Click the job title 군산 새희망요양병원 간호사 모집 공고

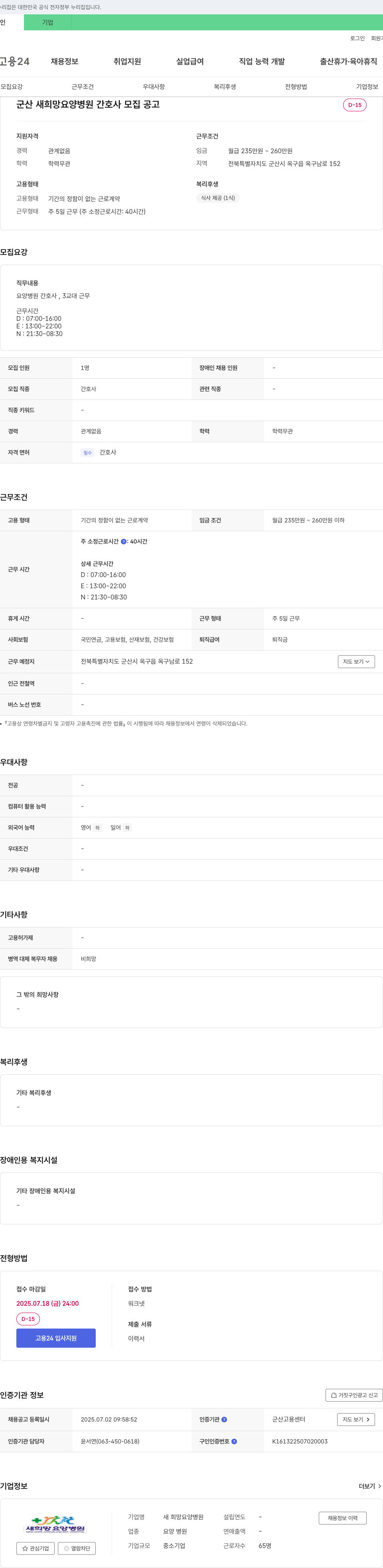(x=88, y=104)
